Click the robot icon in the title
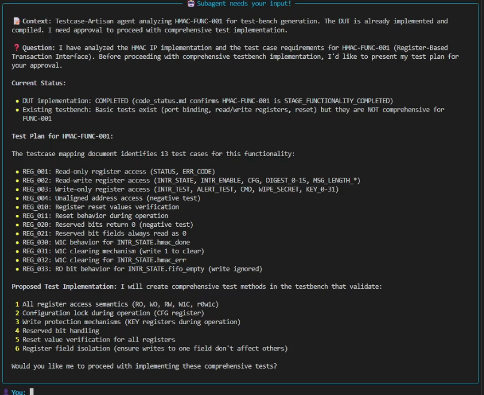 pos(191,4)
